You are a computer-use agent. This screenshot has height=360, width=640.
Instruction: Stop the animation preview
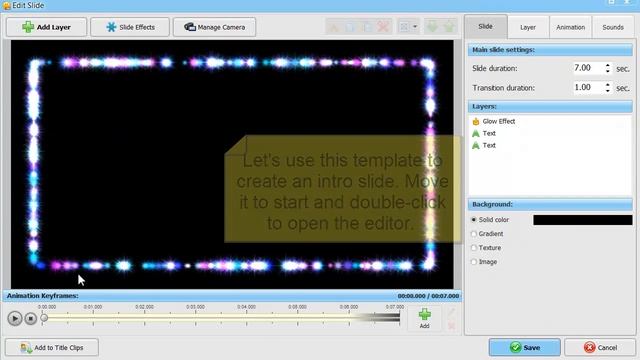point(31,318)
